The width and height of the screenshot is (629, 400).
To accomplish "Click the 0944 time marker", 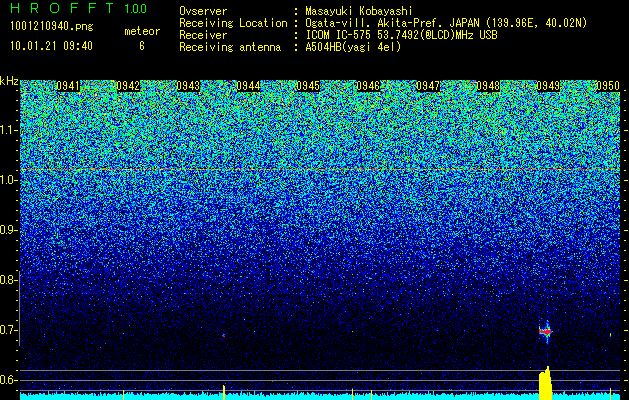I will coord(248,86).
